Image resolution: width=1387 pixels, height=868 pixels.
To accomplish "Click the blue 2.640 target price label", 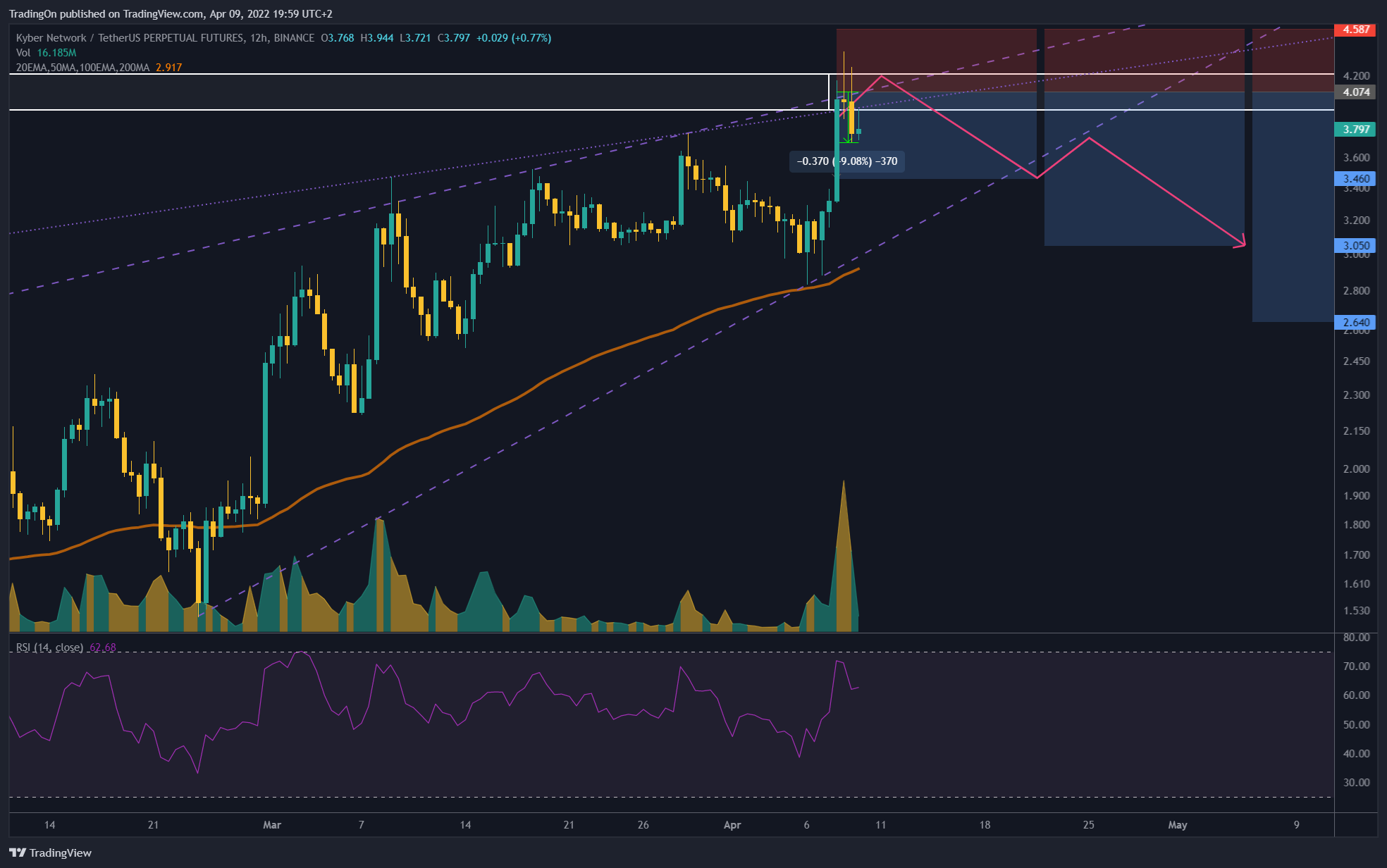I will pos(1356,323).
